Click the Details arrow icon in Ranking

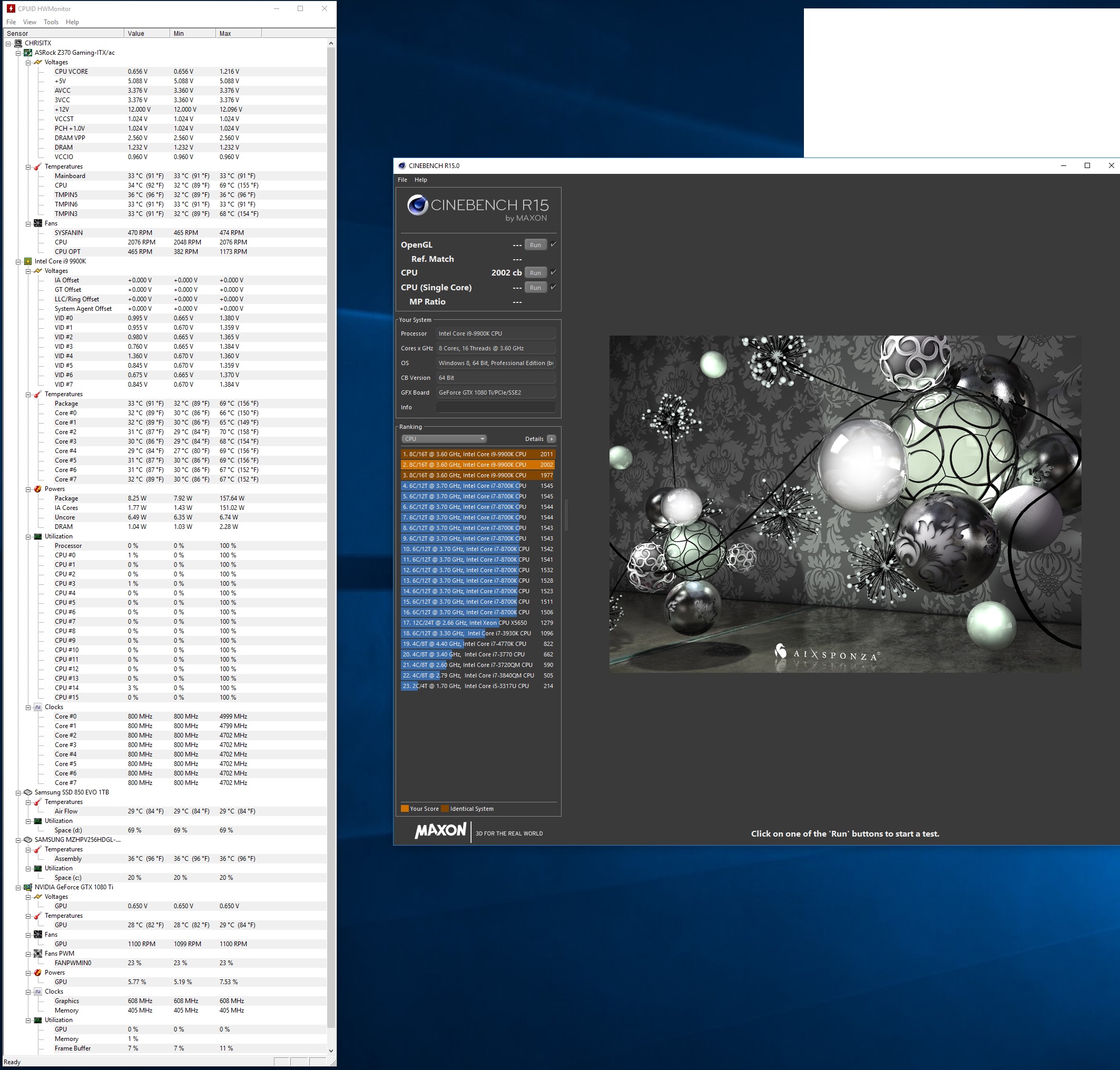[x=551, y=439]
